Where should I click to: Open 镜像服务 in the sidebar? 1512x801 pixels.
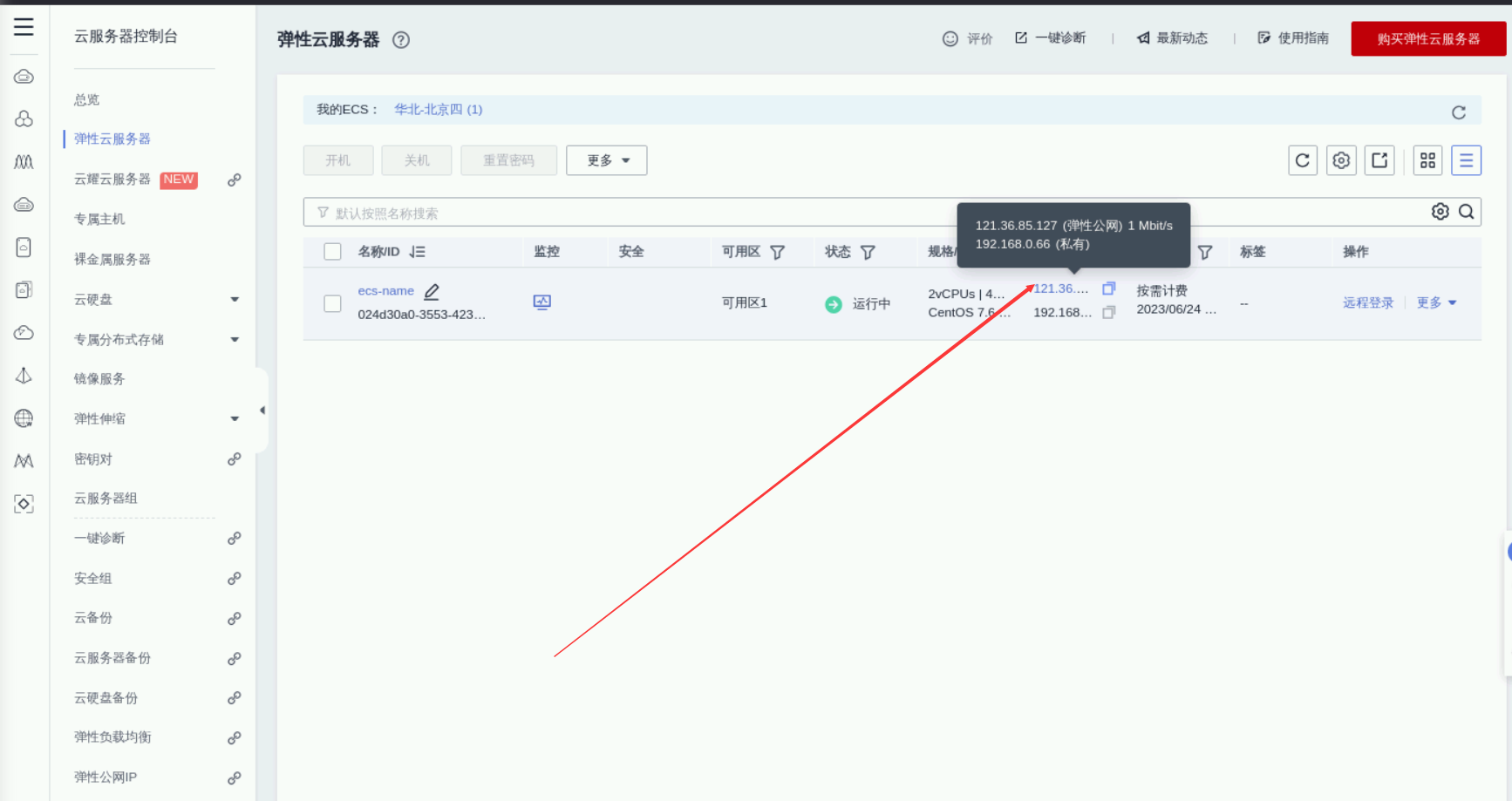pos(99,379)
